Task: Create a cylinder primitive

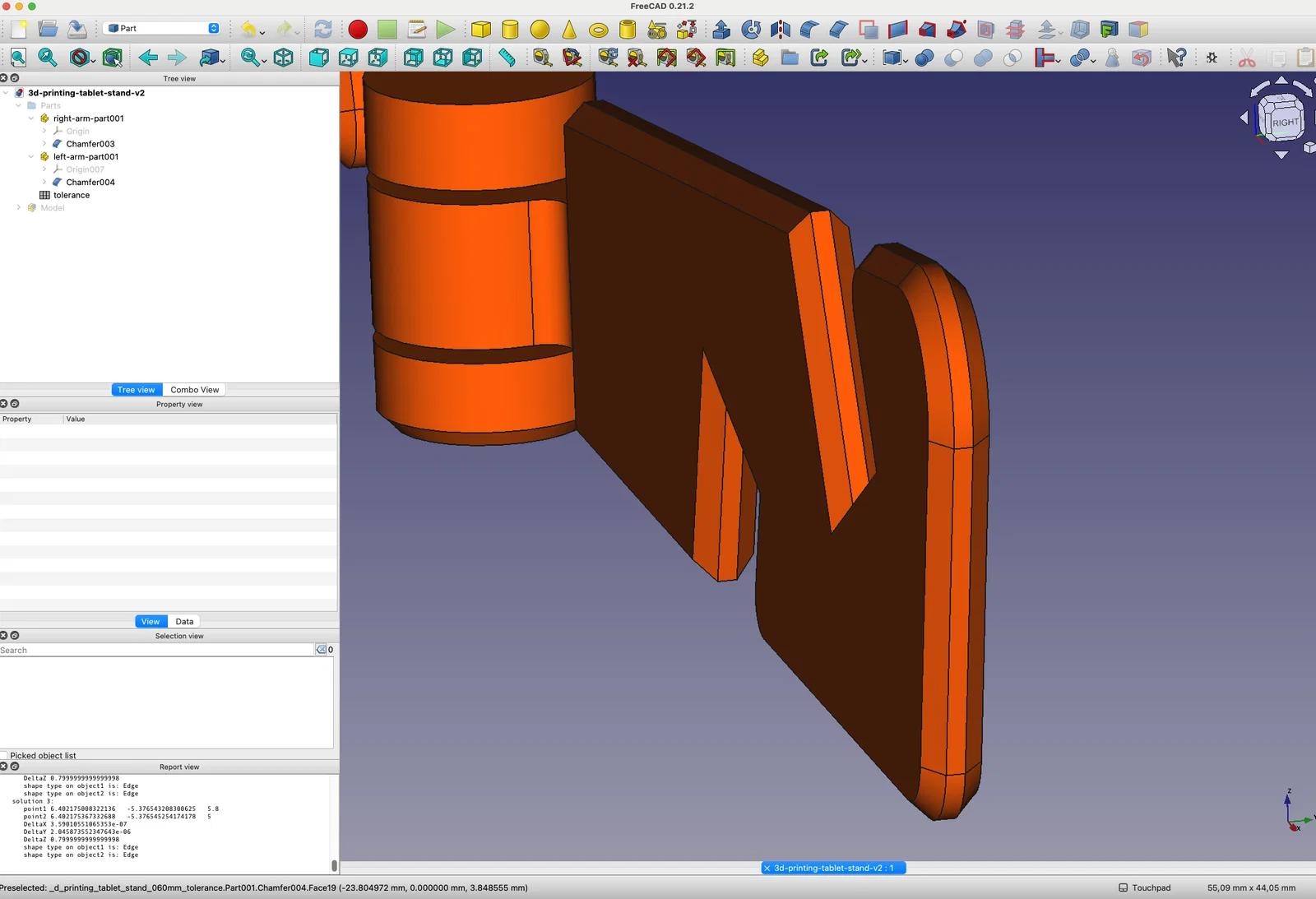Action: 510,30
